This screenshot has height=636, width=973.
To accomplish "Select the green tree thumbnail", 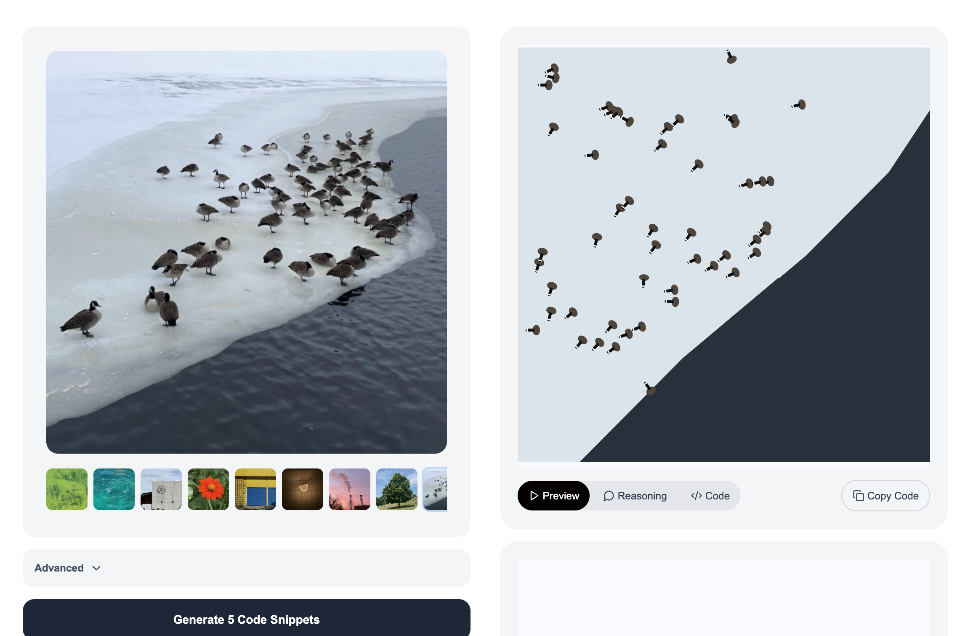I will click(397, 489).
